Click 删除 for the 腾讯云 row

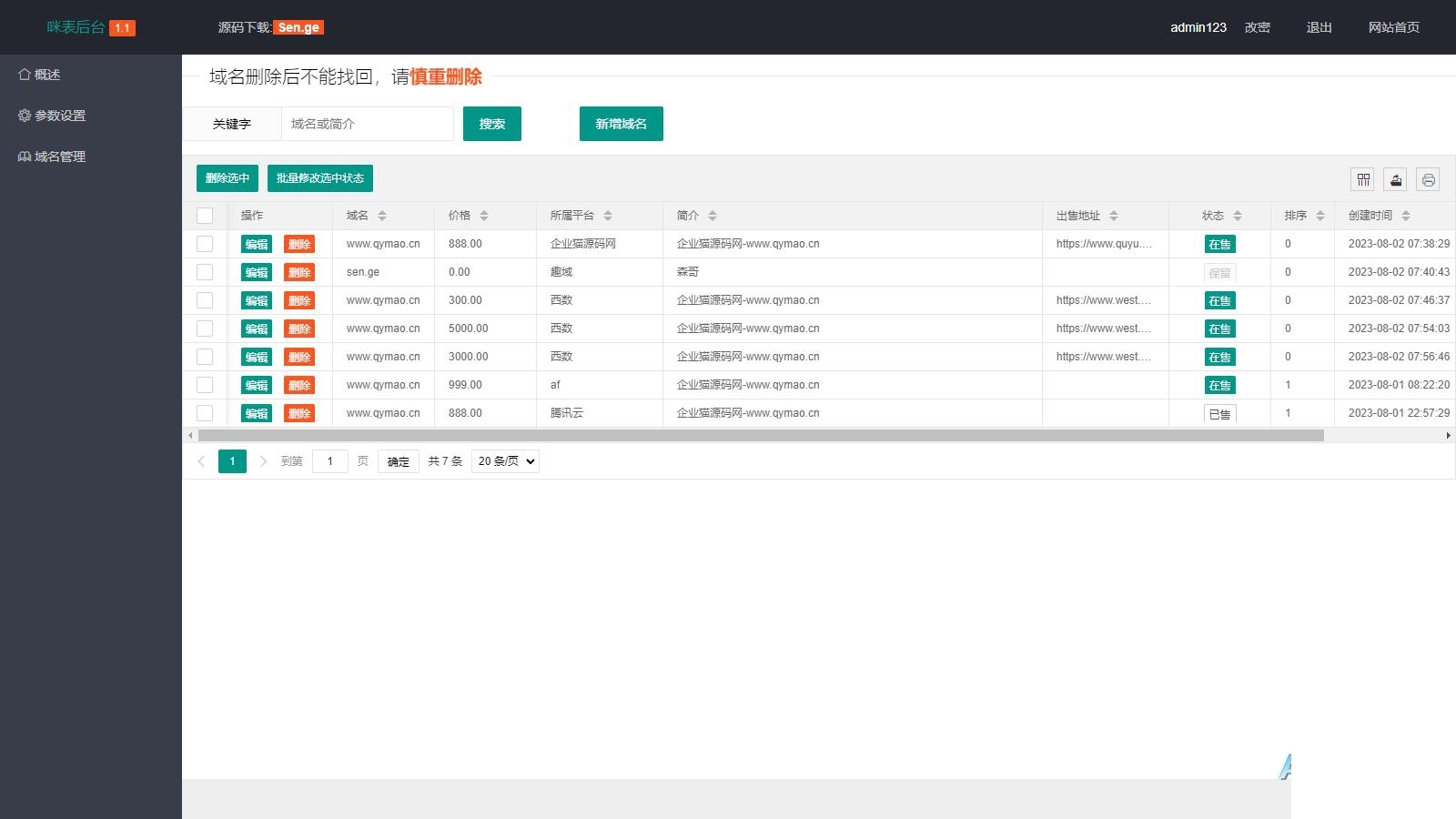point(299,413)
